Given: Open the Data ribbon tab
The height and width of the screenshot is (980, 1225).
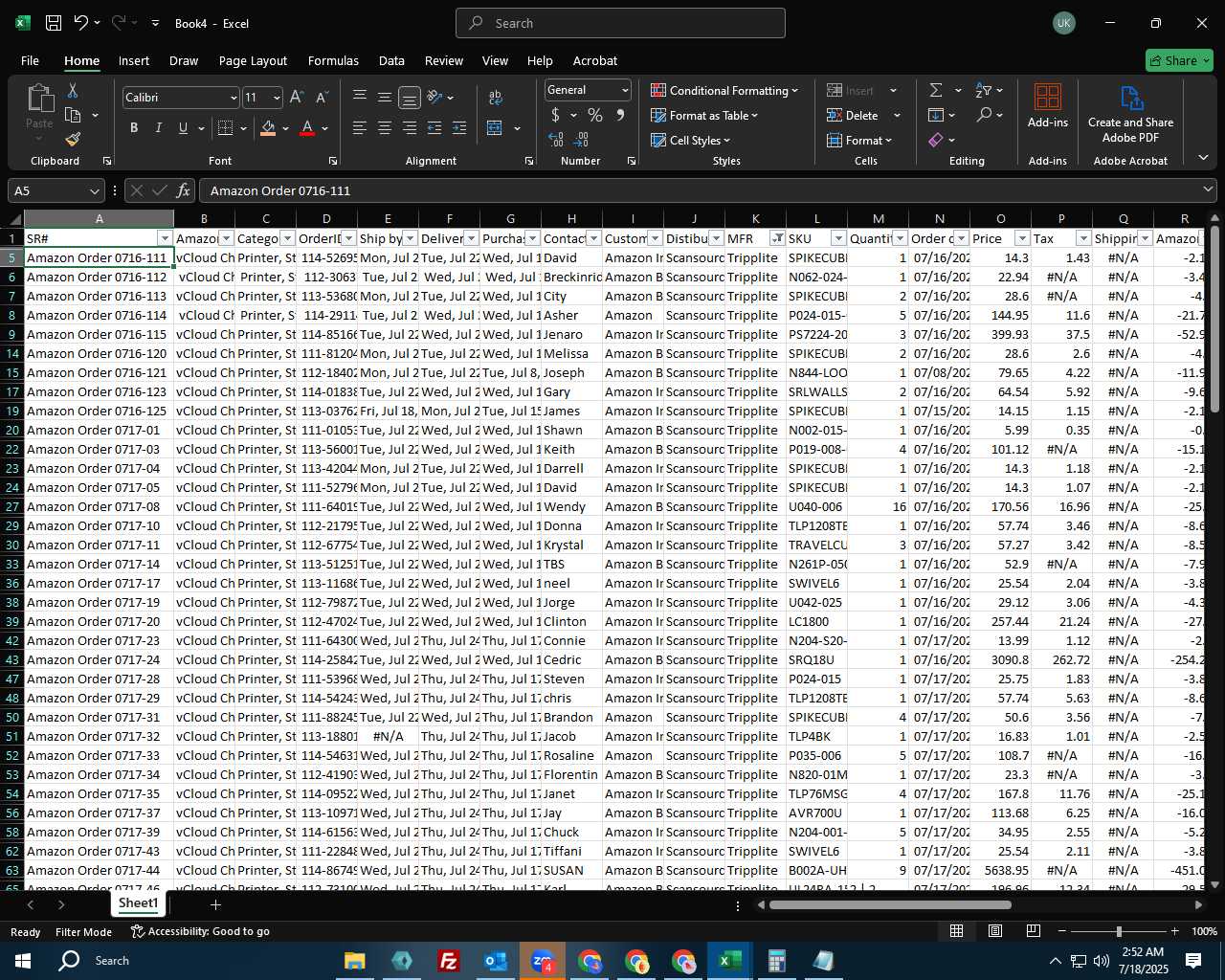Looking at the screenshot, I should click(391, 60).
